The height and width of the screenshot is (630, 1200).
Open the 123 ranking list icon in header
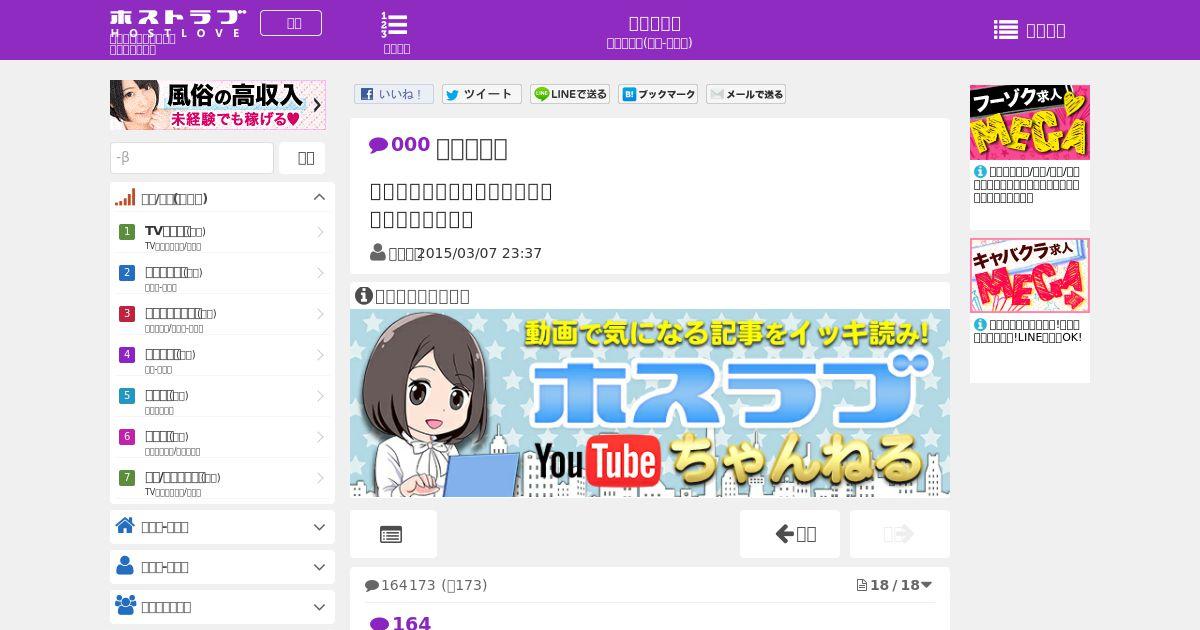point(396,33)
